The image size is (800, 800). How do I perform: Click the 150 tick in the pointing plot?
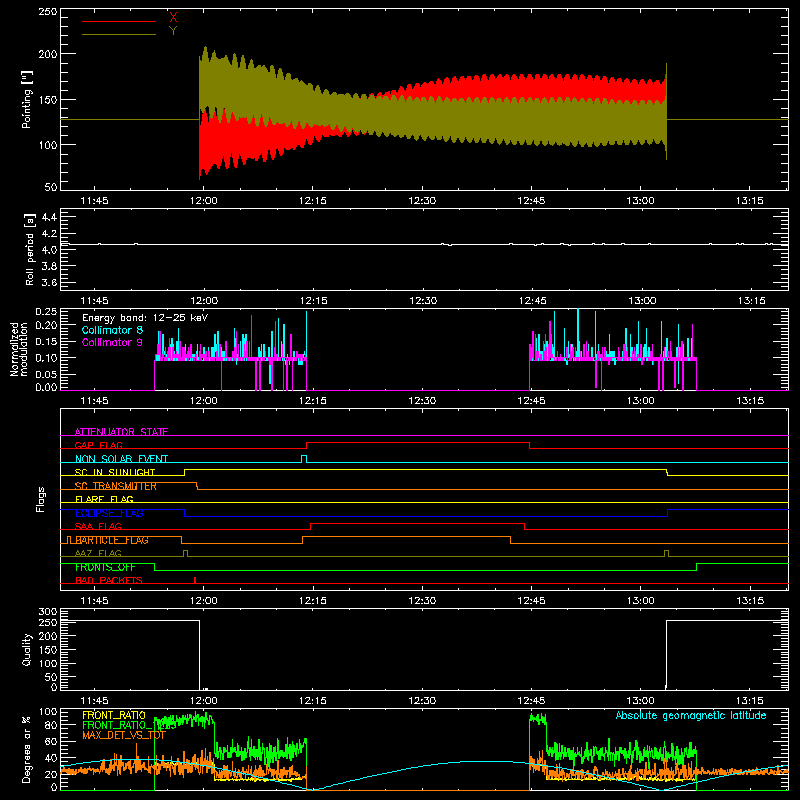coord(47,100)
